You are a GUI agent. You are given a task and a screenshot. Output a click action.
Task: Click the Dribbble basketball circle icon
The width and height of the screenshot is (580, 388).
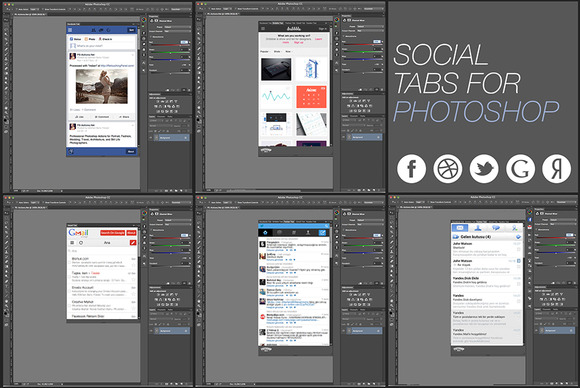click(x=448, y=169)
